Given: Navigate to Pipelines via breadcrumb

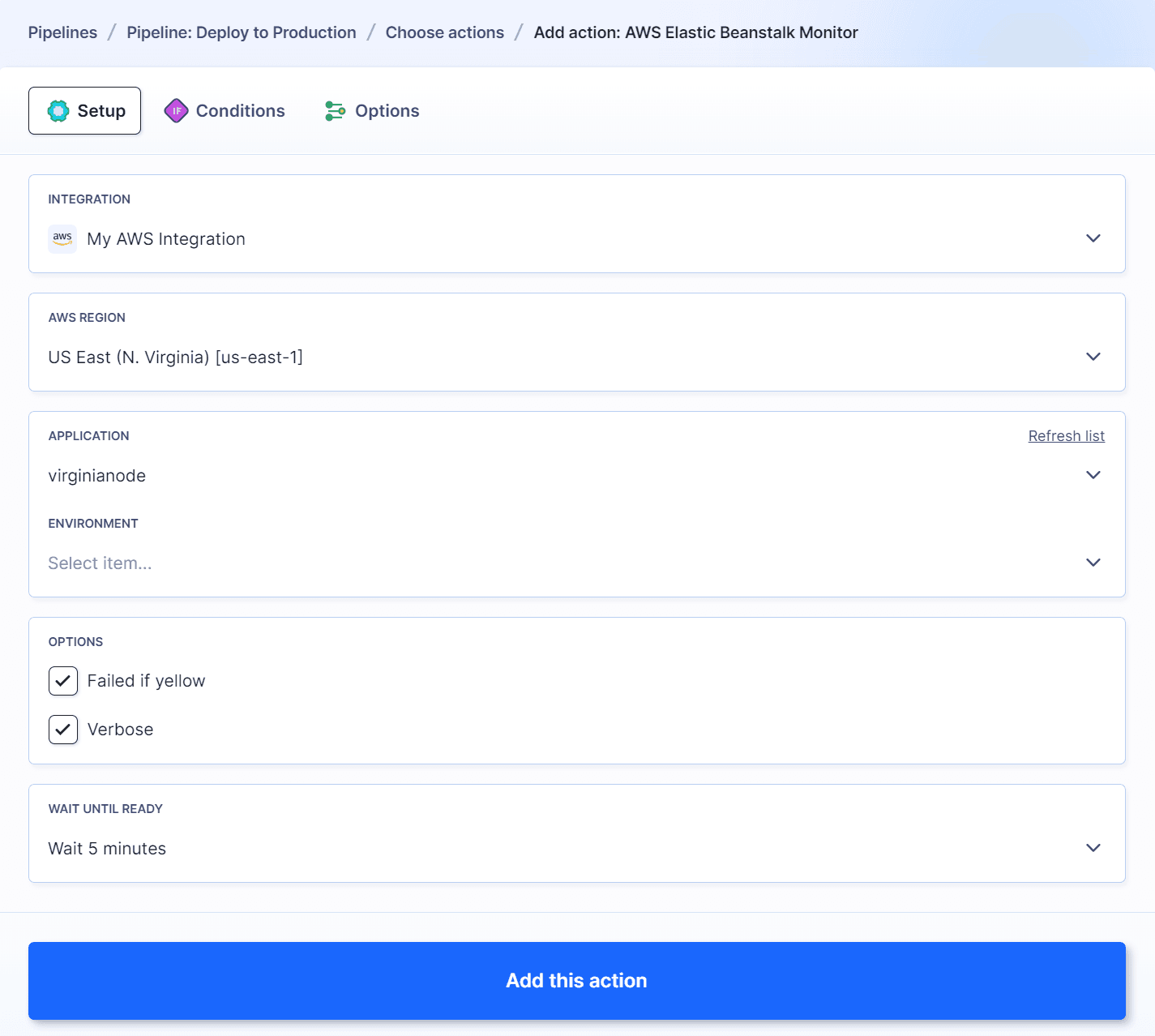Looking at the screenshot, I should point(62,32).
